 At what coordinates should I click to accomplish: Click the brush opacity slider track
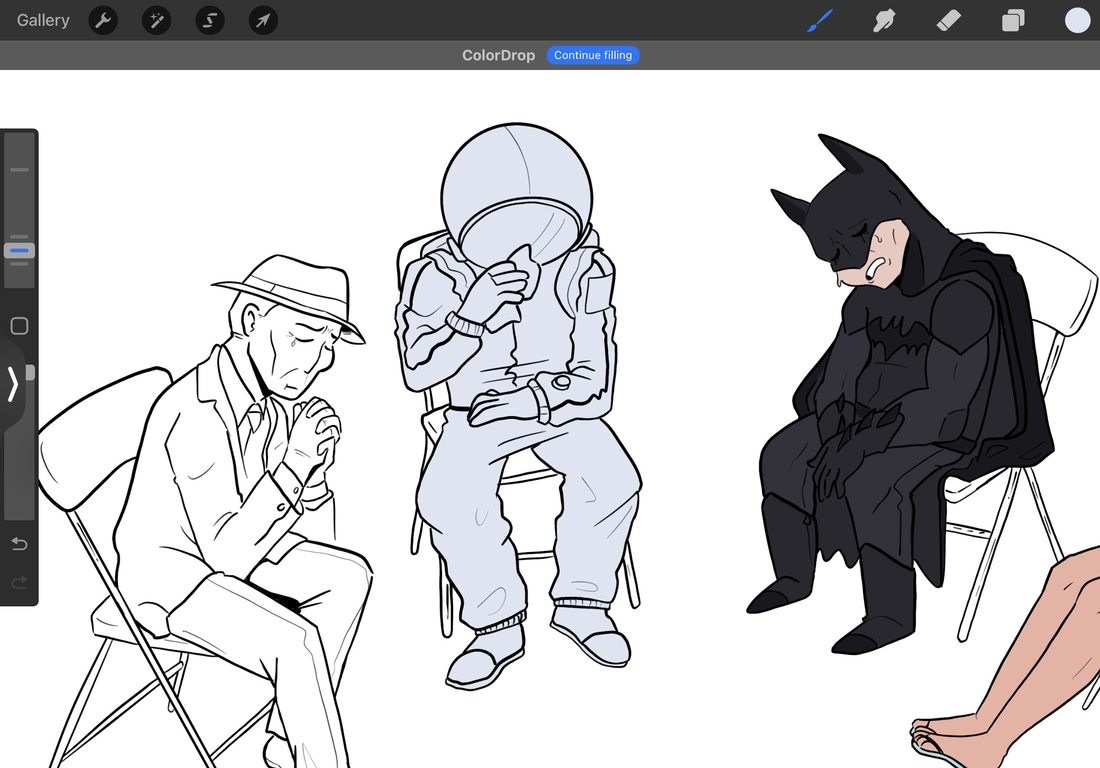pyautogui.click(x=20, y=445)
